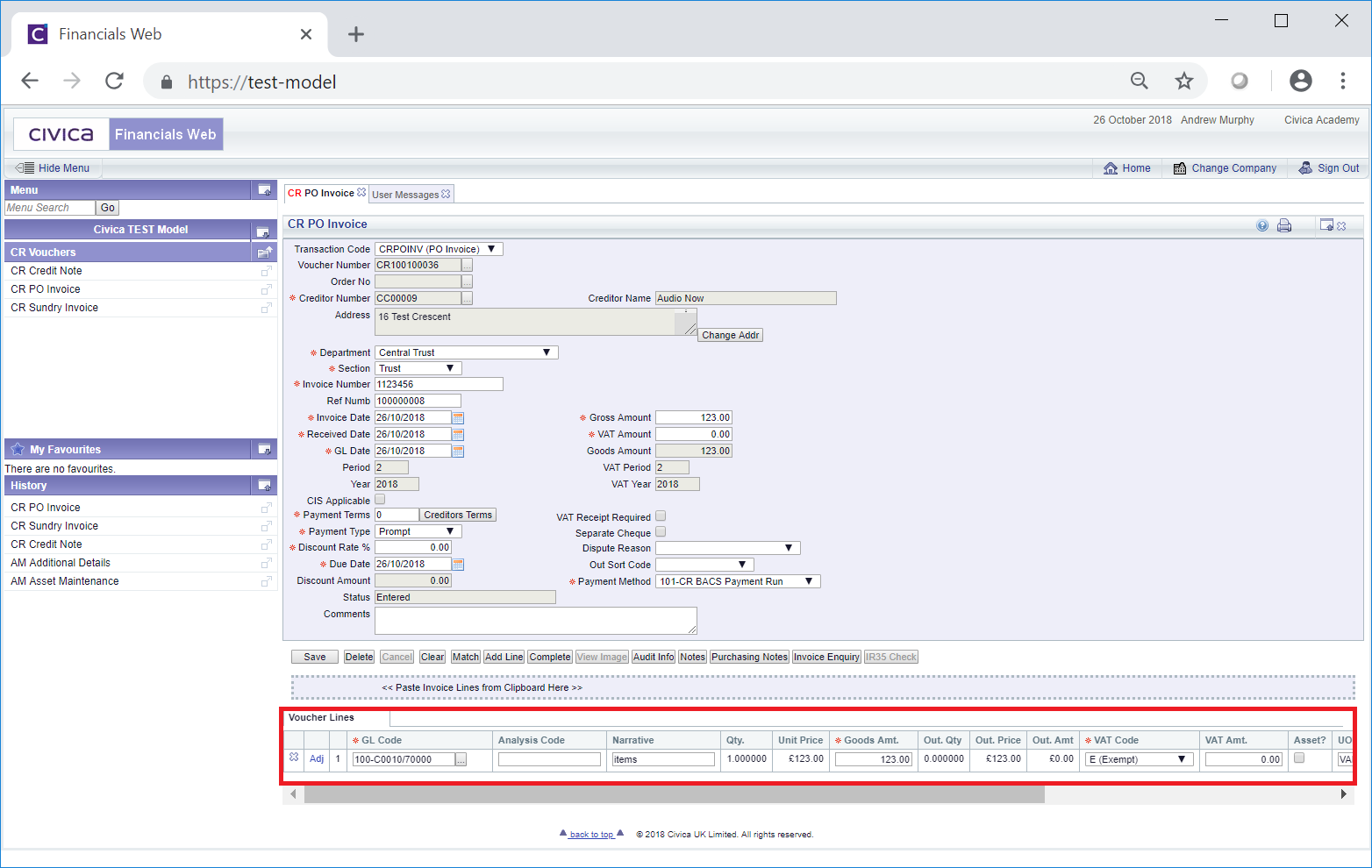Click the Invoice Number field
The width and height of the screenshot is (1372, 868).
439,384
